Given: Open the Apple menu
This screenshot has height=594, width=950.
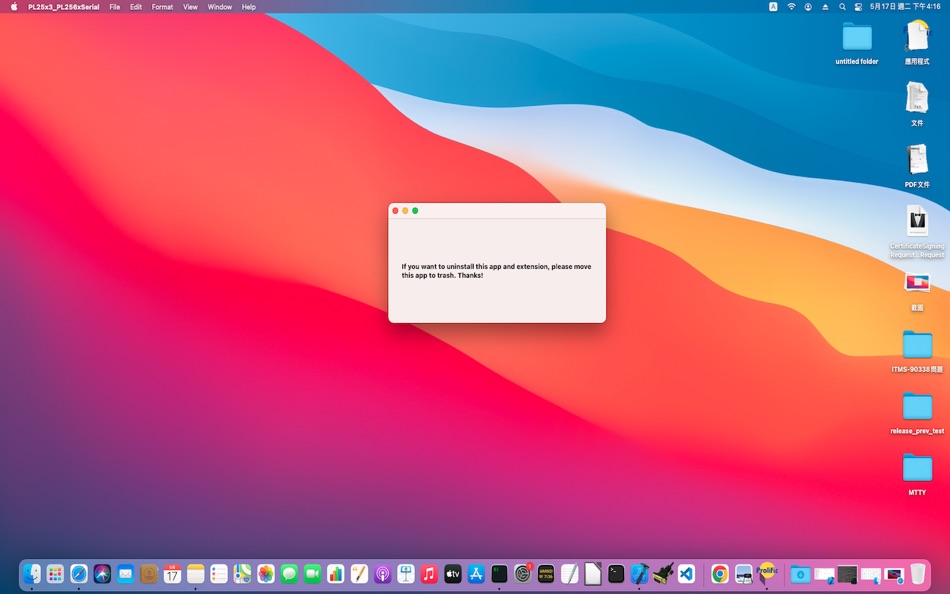Looking at the screenshot, I should tap(14, 7).
